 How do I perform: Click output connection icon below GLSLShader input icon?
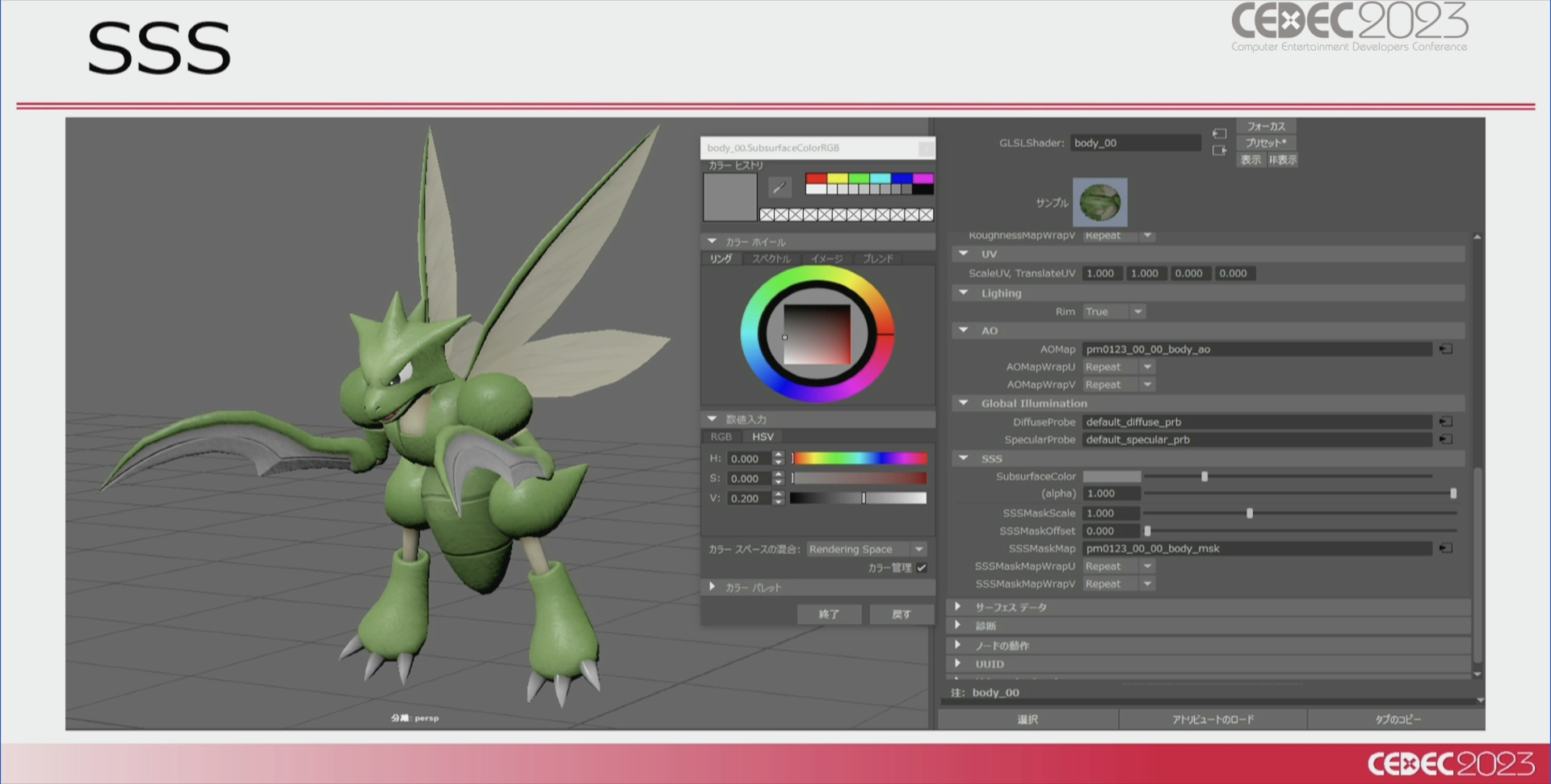pos(1219,150)
